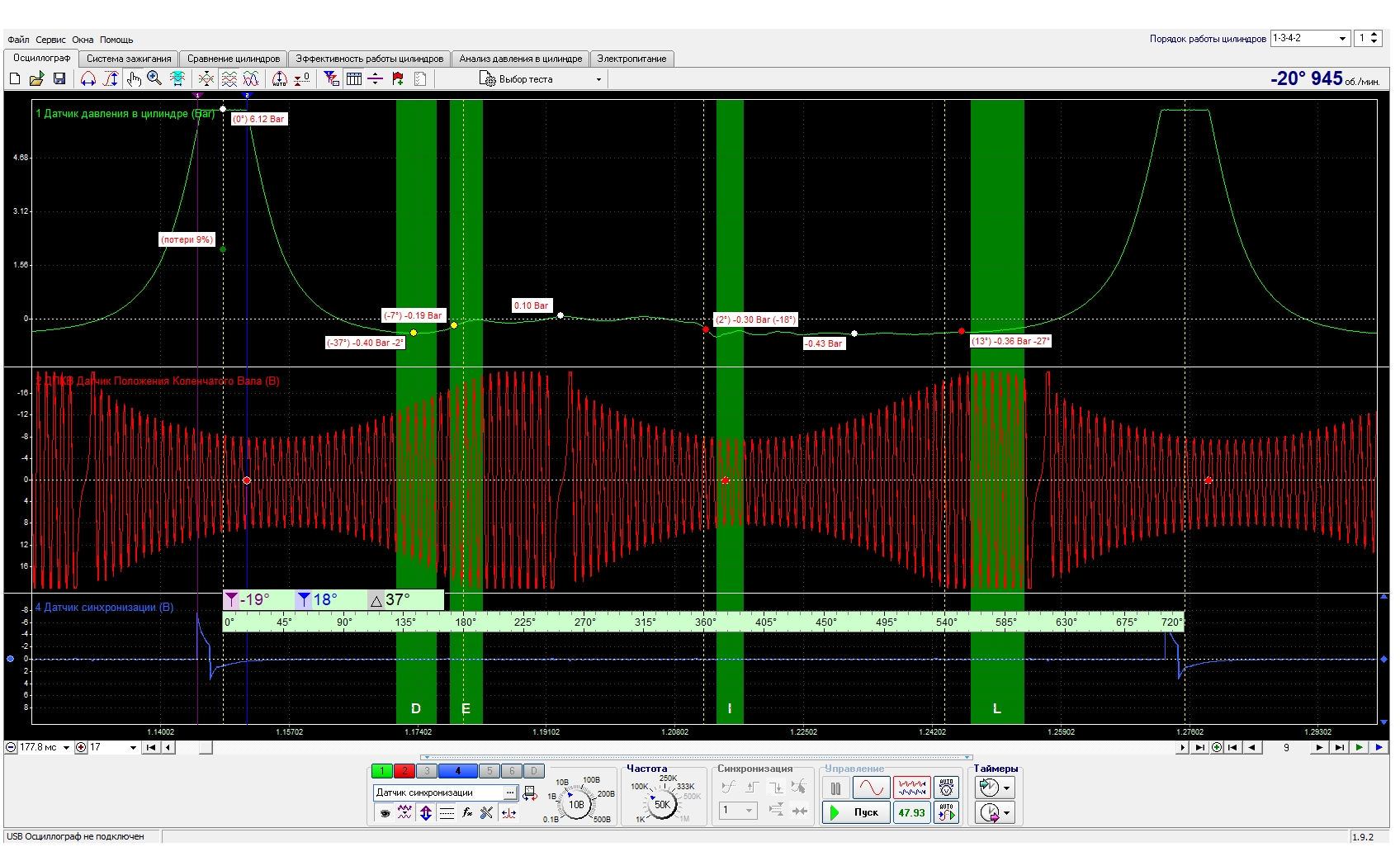The image size is (1400, 847).
Task: Open the Окна menu
Action: point(83,40)
